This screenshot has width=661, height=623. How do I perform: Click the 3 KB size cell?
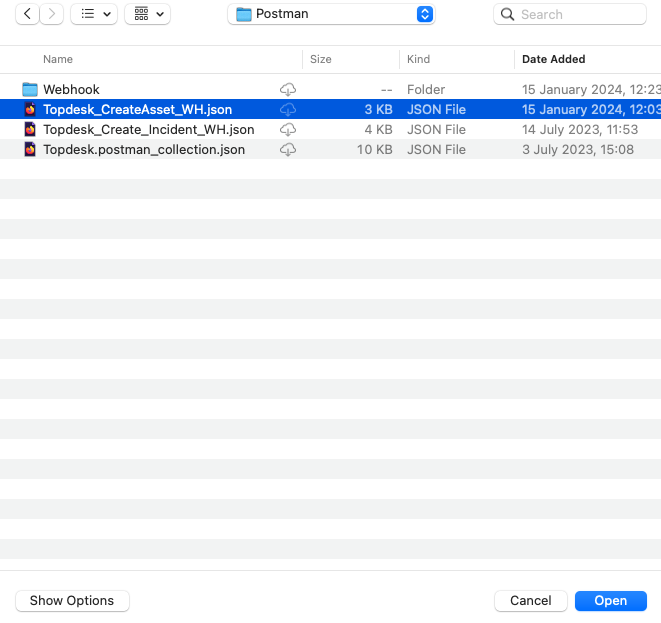378,110
